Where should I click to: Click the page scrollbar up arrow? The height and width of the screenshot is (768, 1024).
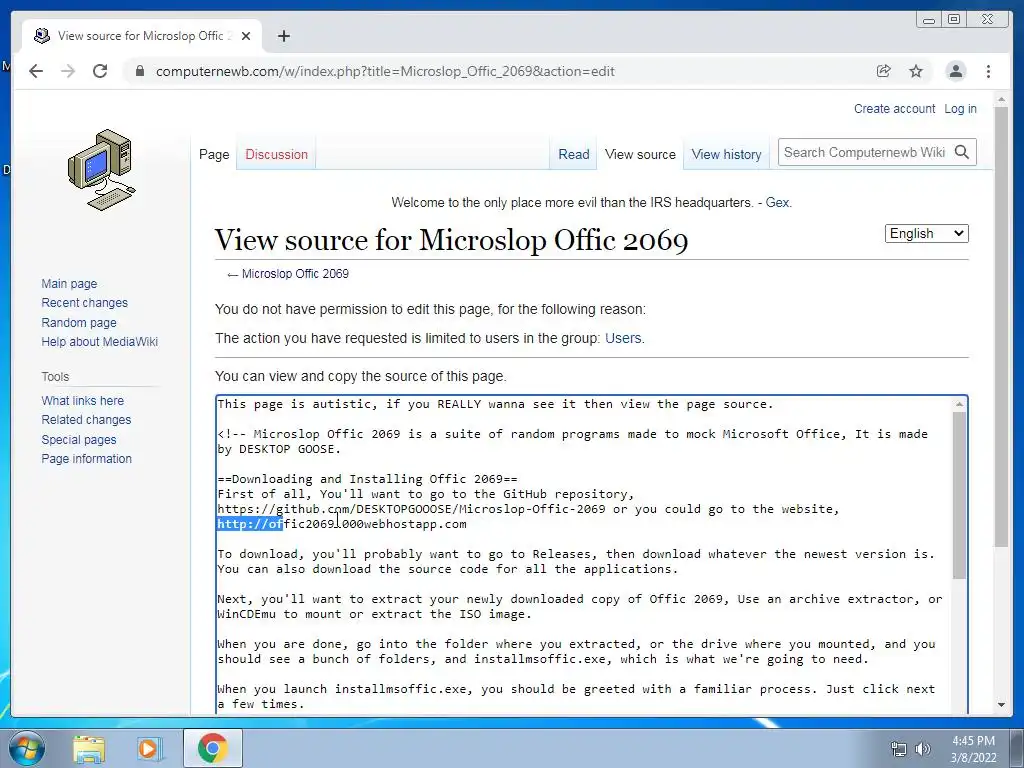click(x=1001, y=99)
